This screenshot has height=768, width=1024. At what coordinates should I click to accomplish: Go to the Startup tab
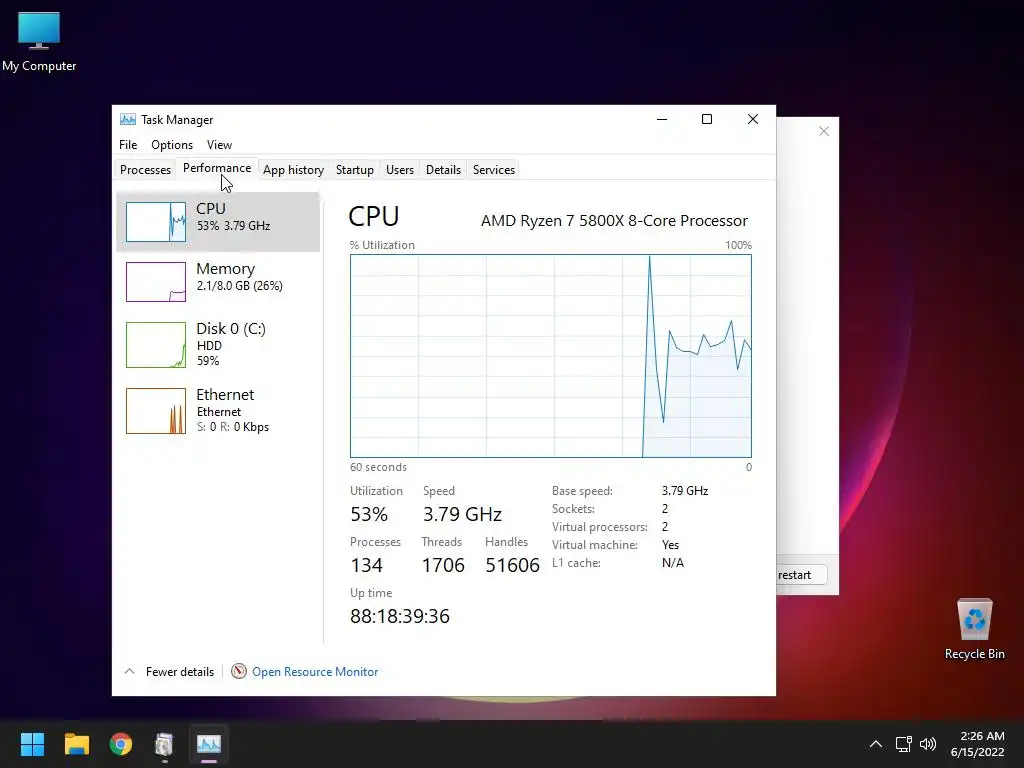(x=355, y=170)
